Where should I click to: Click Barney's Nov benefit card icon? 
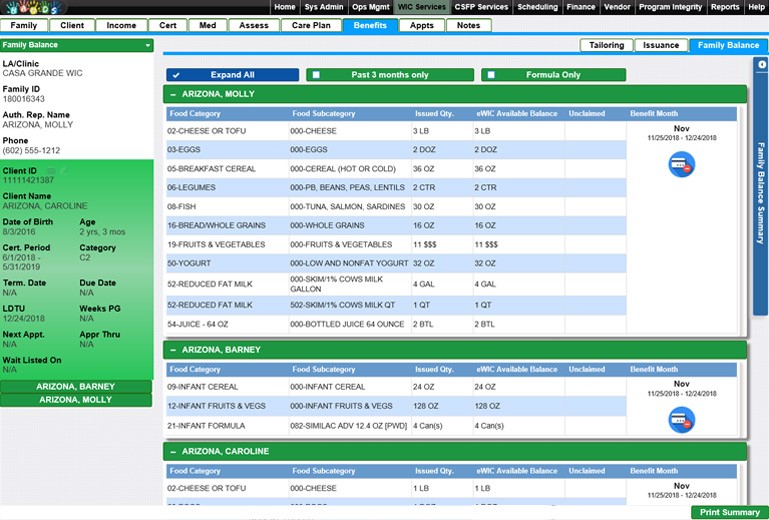click(681, 420)
